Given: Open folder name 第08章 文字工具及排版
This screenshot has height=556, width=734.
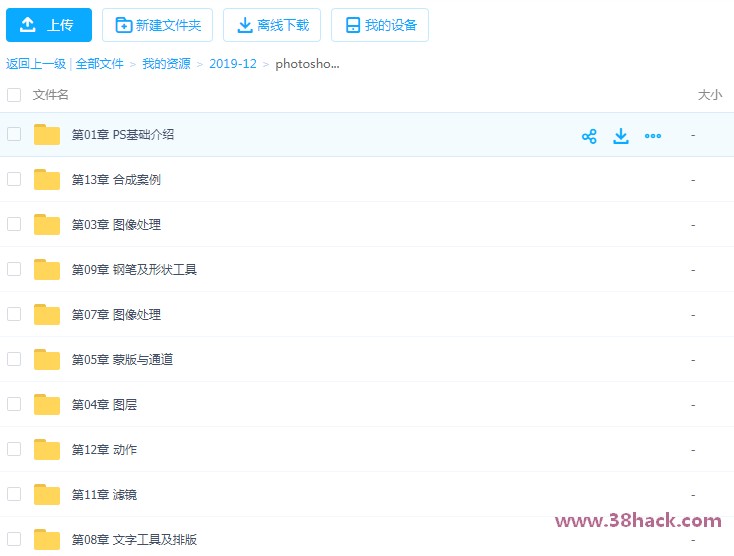Looking at the screenshot, I should click(x=134, y=539).
